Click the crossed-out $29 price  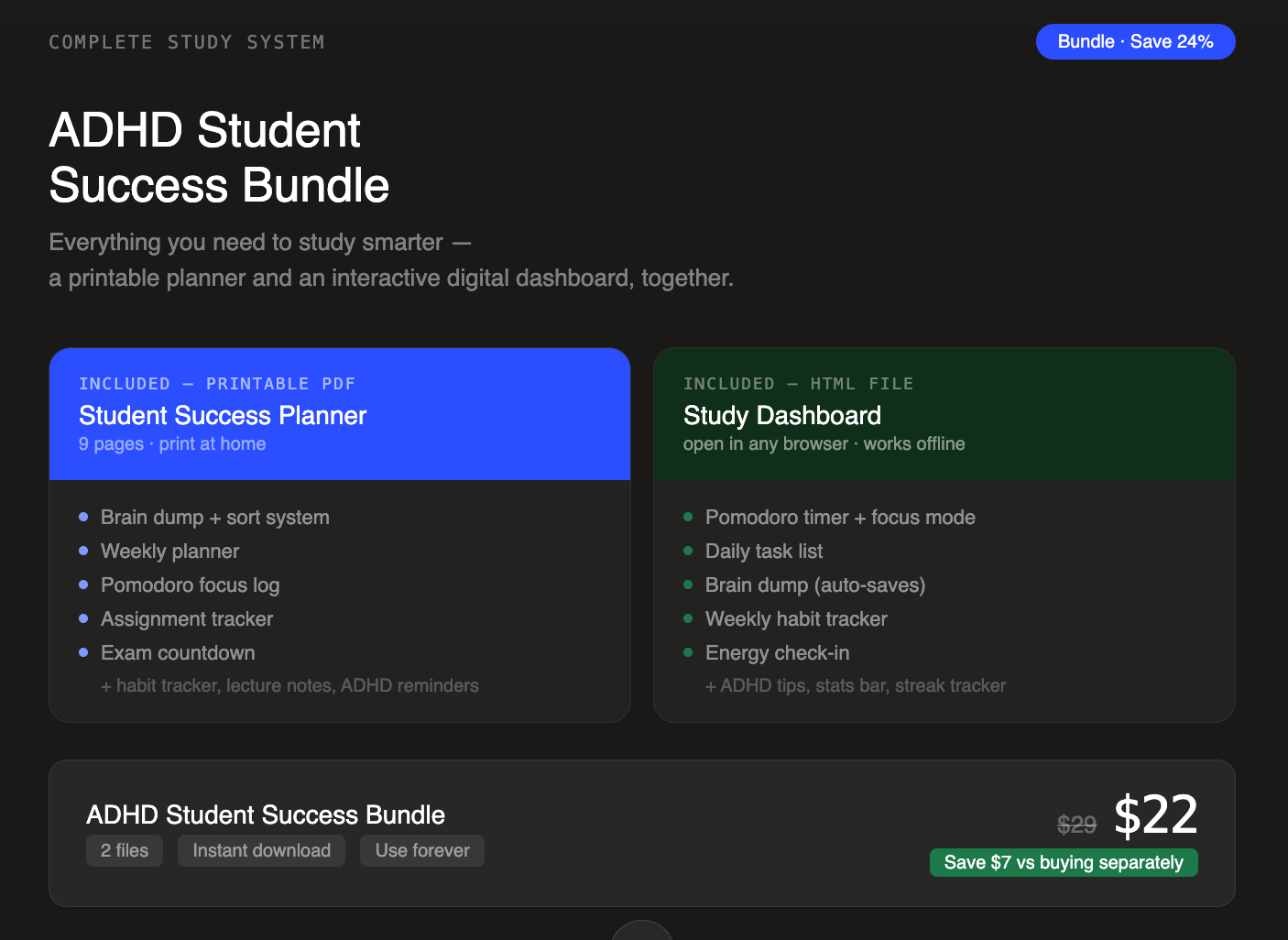[x=1077, y=825]
